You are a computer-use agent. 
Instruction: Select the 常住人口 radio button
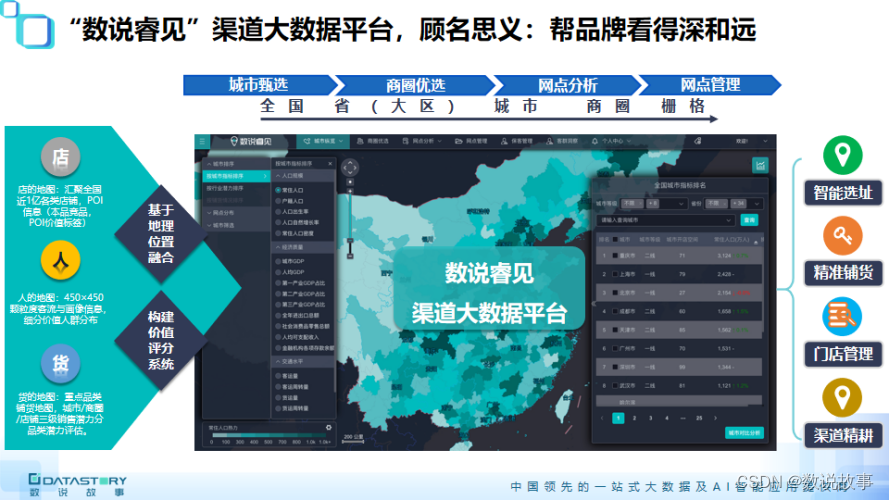click(278, 190)
